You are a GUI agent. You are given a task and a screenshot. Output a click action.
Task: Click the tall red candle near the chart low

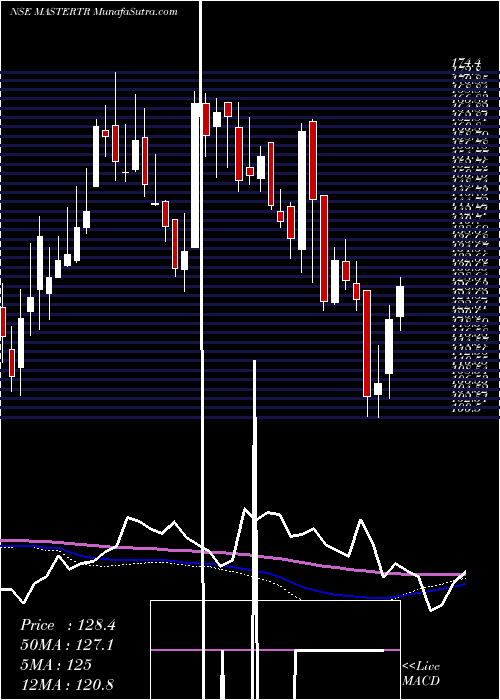367,343
